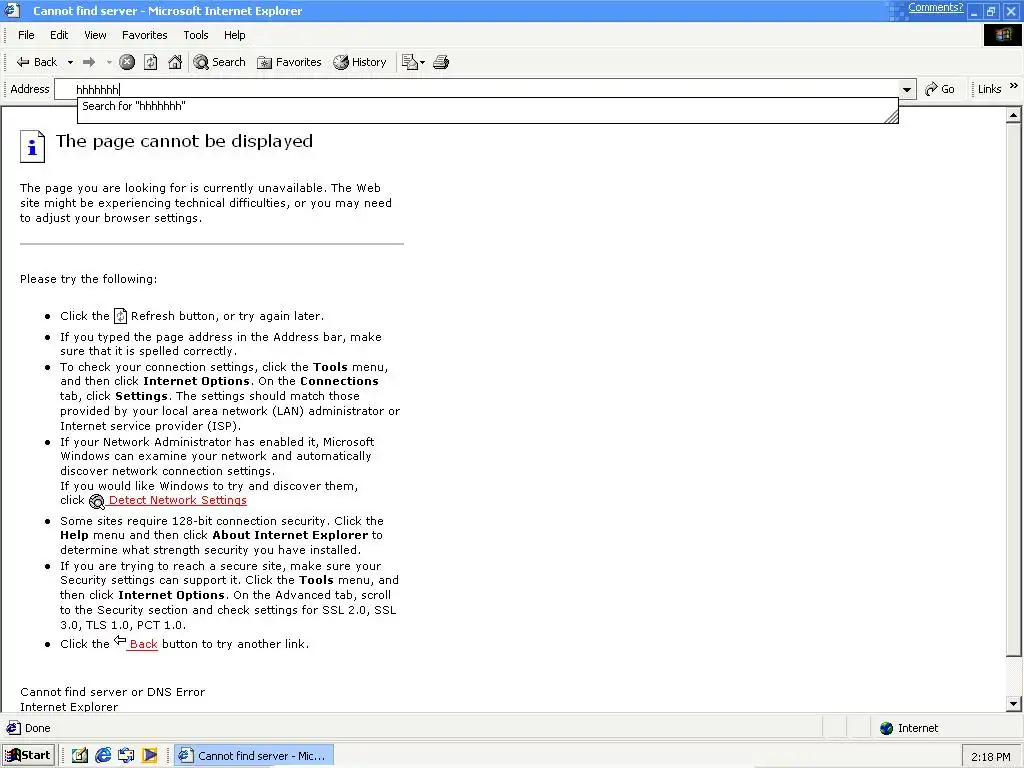
Task: Click the Back link in the page
Action: click(143, 644)
